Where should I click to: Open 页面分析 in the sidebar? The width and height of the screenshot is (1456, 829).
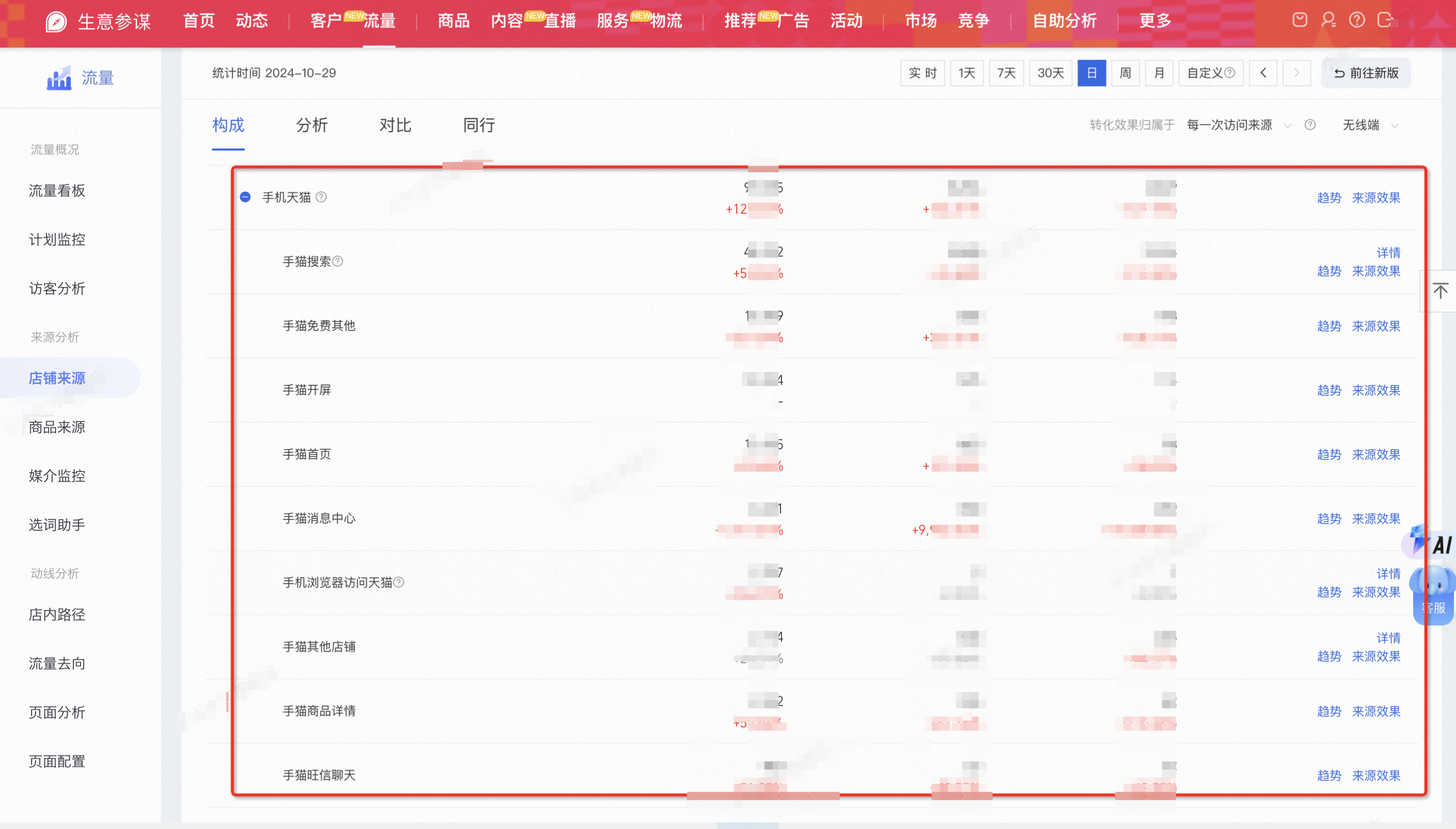57,712
